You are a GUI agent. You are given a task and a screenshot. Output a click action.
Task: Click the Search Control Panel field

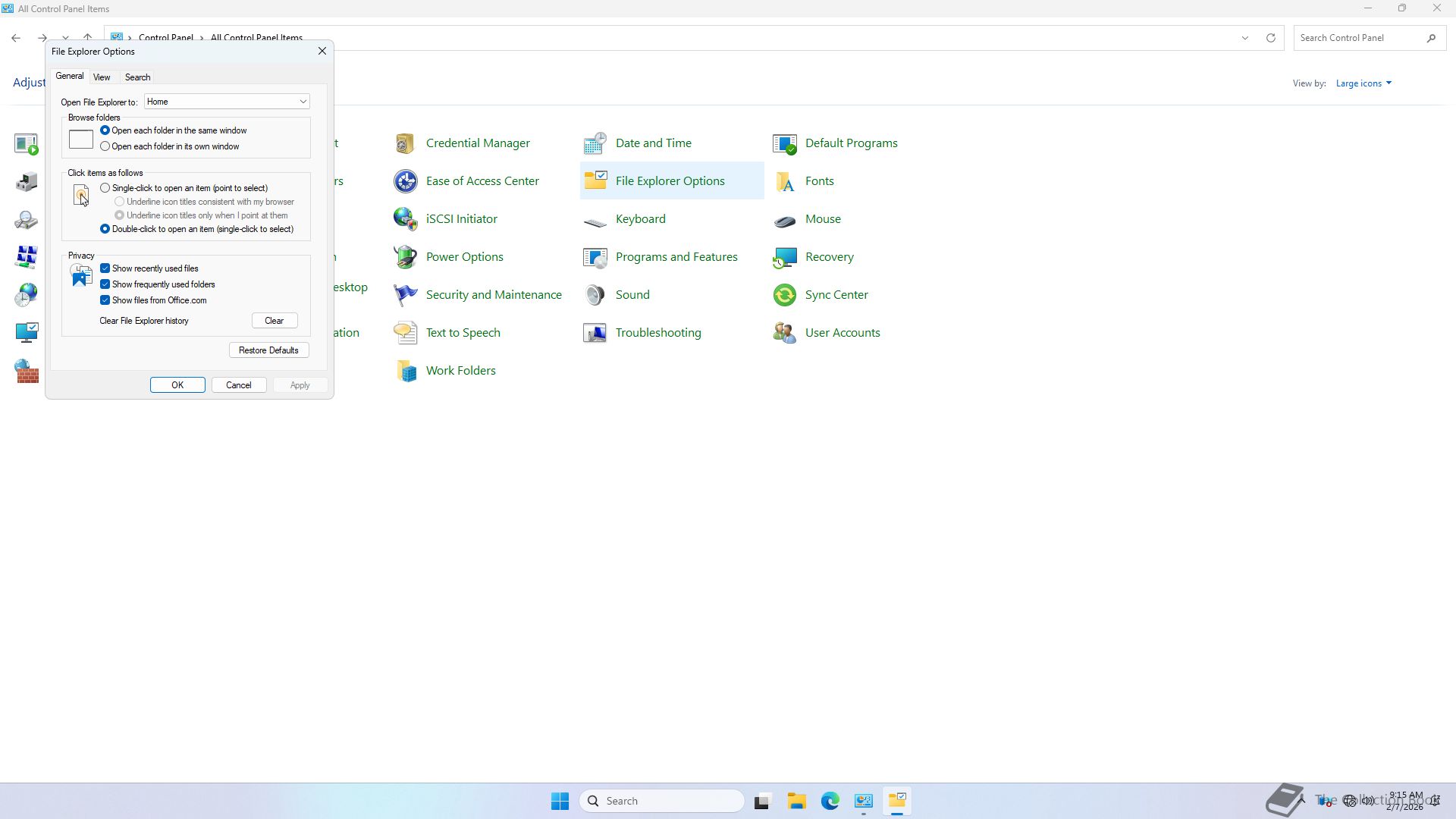click(x=1360, y=38)
